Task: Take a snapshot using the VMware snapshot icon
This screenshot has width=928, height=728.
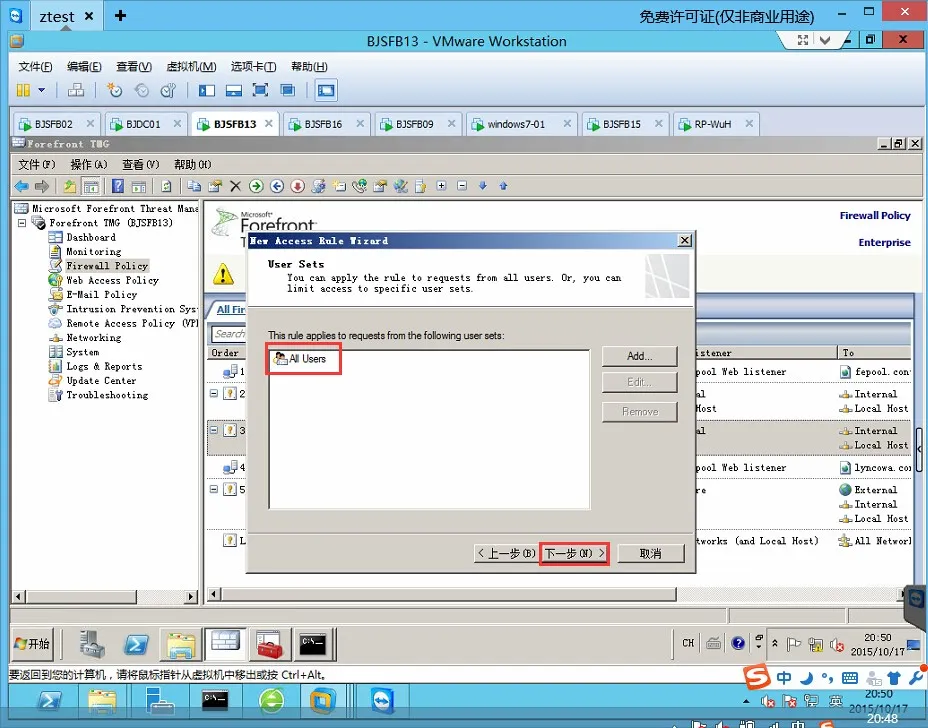Action: point(114,91)
